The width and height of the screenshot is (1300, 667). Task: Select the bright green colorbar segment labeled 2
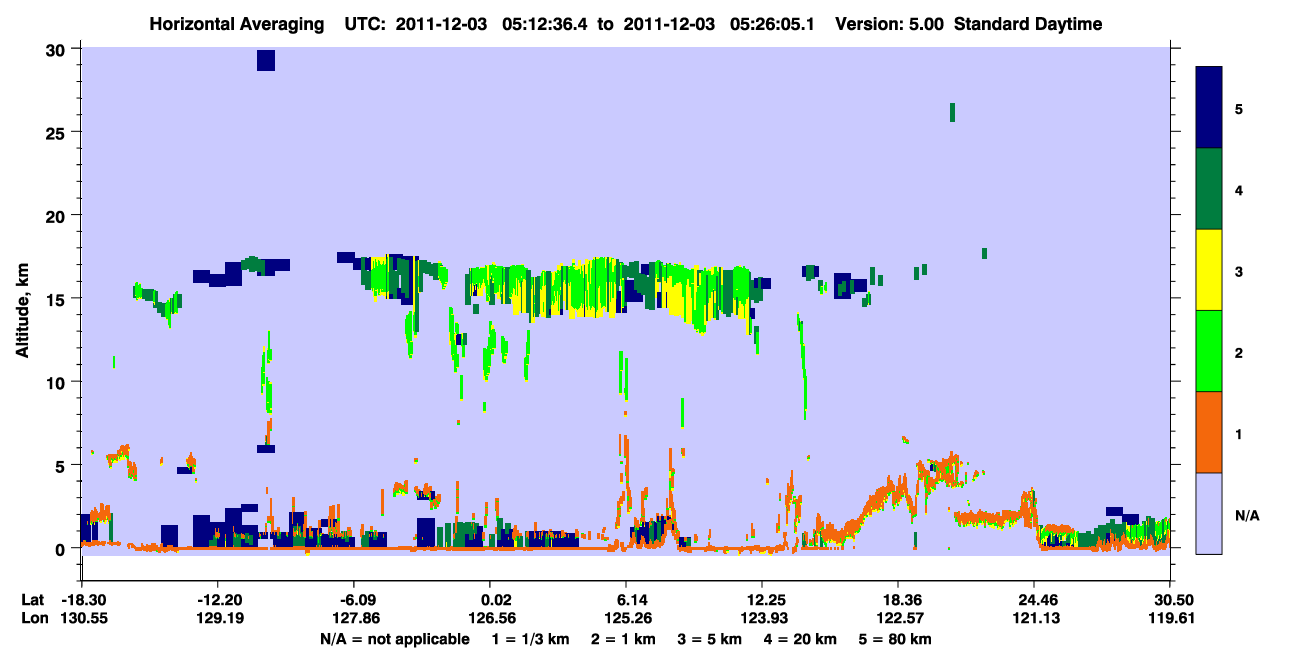[x=1210, y=351]
